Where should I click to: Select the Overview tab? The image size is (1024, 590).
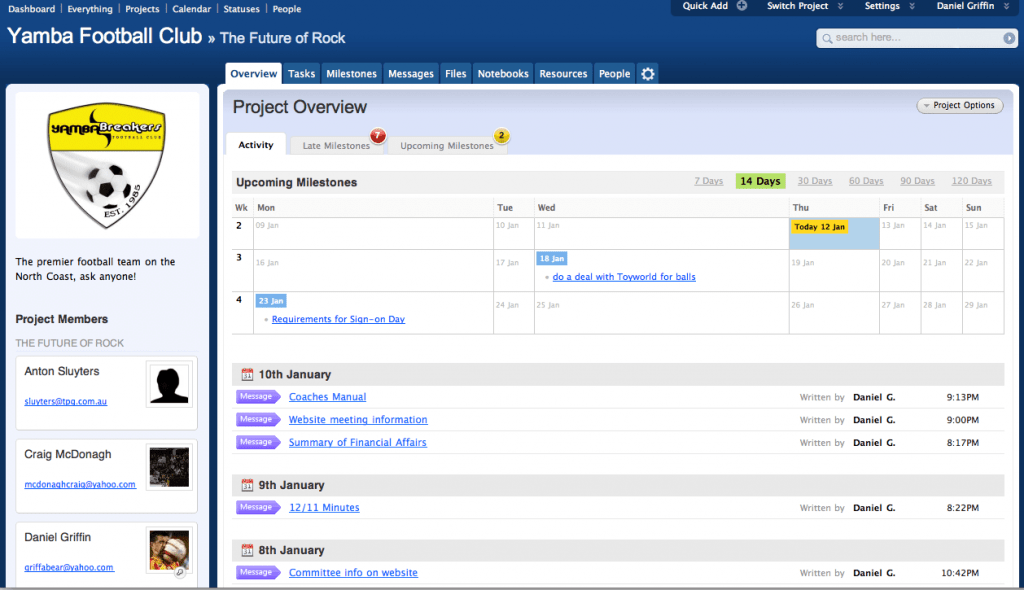(253, 74)
